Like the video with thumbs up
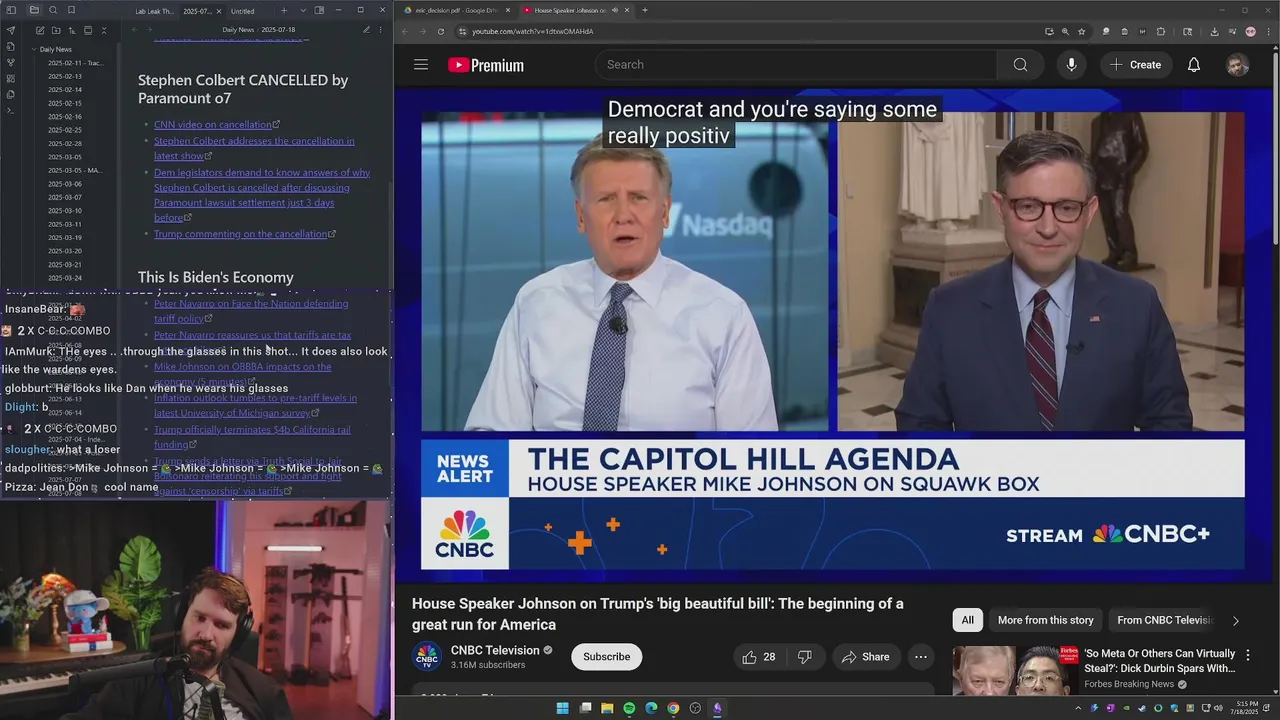This screenshot has width=1280, height=720. [x=760, y=656]
